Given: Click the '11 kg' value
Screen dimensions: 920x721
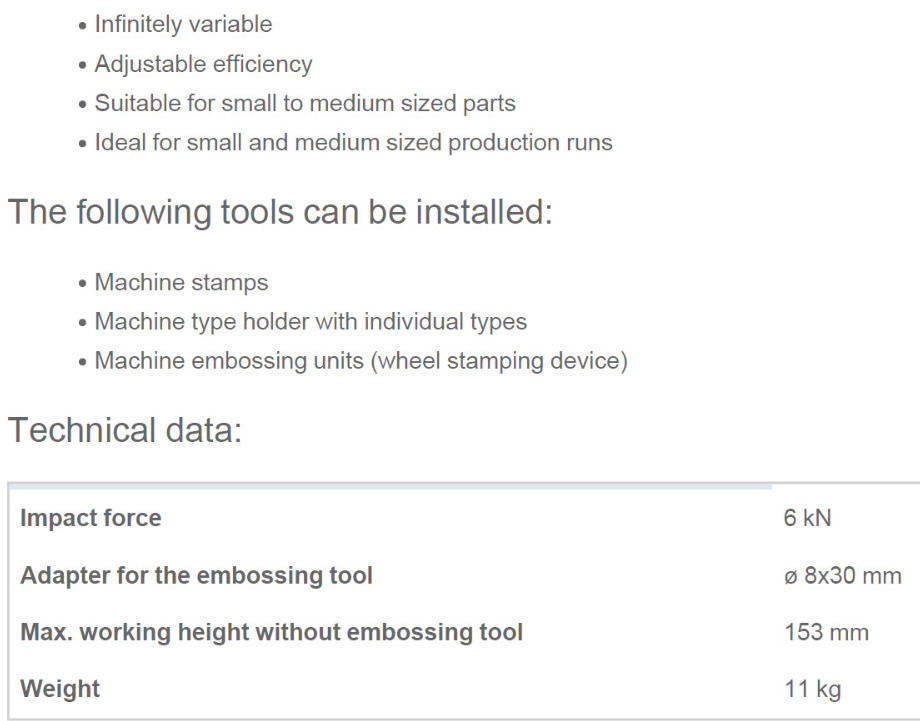Looking at the screenshot, I should (813, 689).
